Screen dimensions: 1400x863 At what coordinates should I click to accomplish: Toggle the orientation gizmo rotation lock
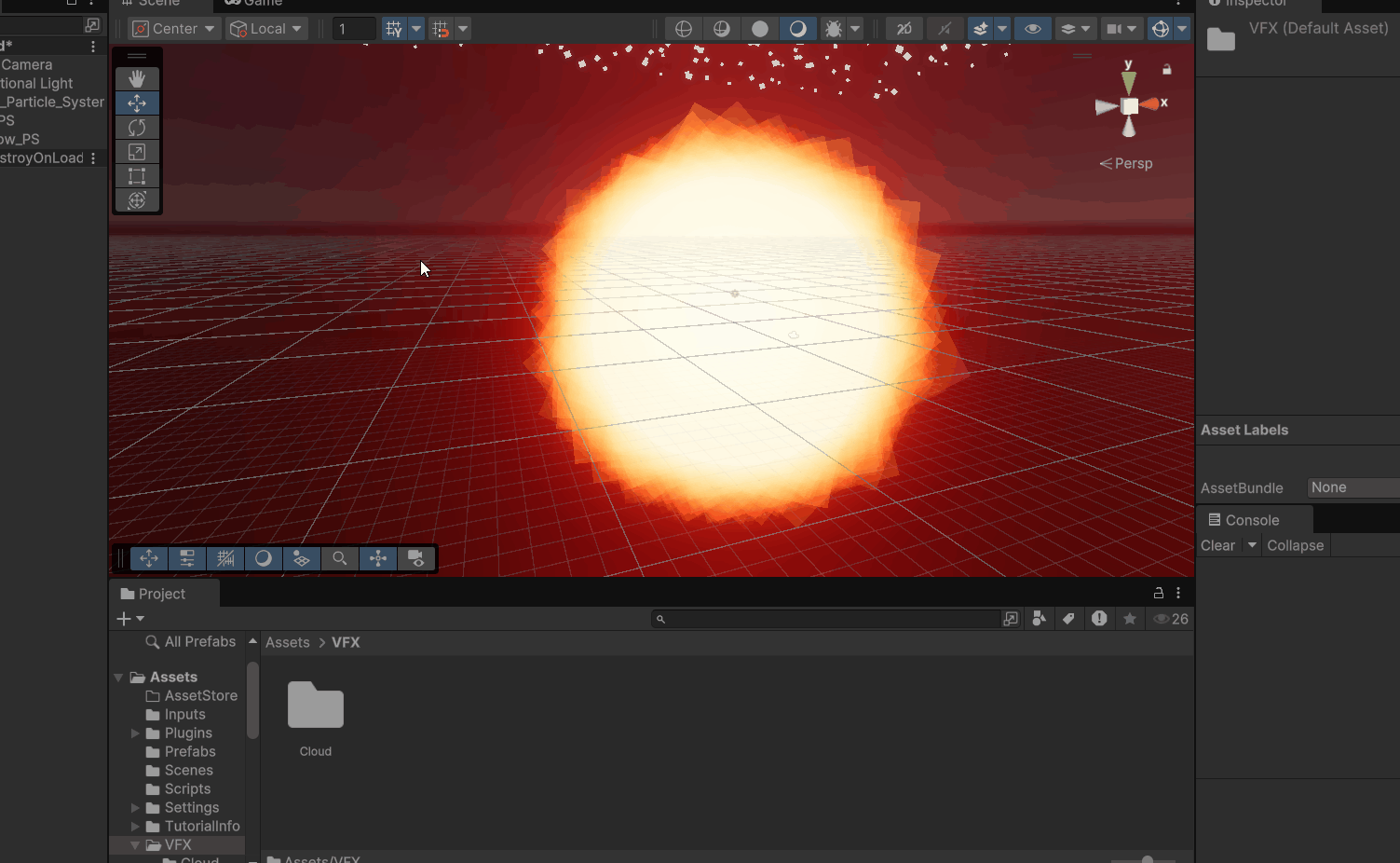1167,69
